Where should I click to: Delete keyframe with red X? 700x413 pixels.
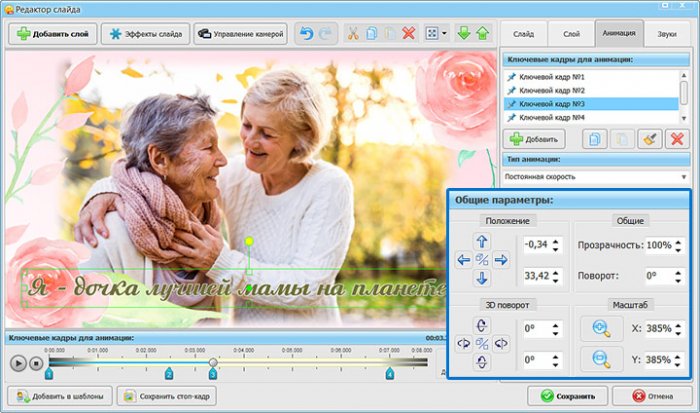[677, 139]
